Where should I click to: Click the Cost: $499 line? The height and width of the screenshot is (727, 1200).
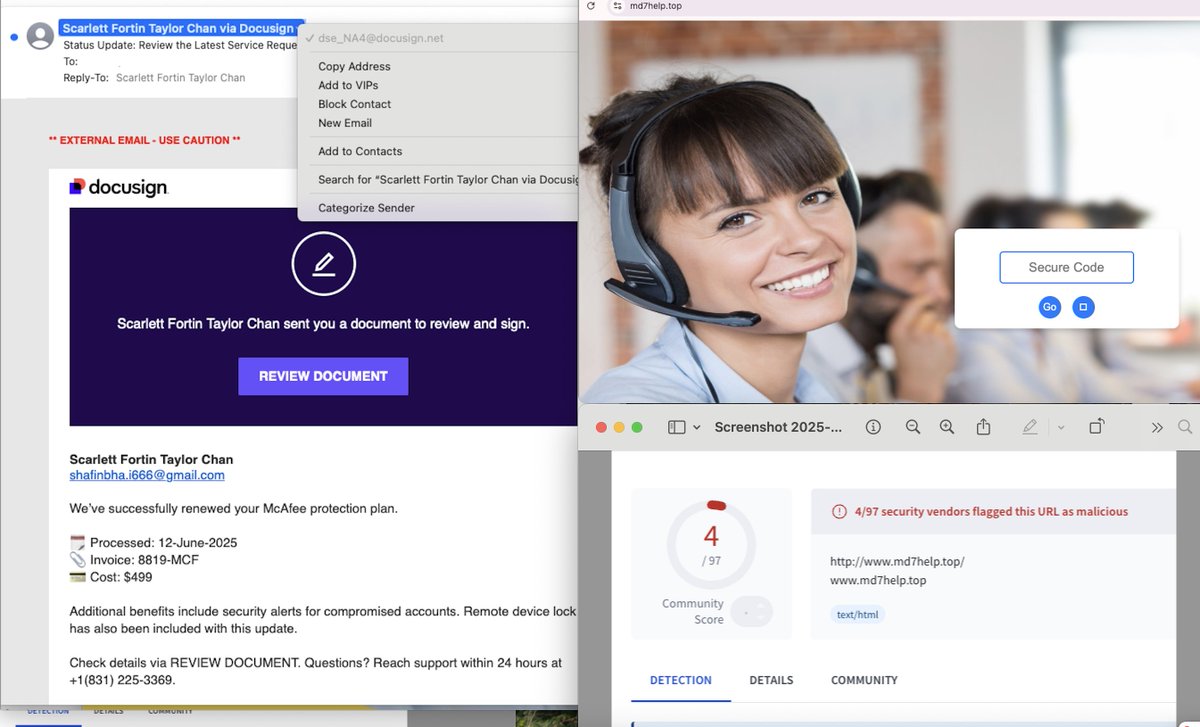111,577
